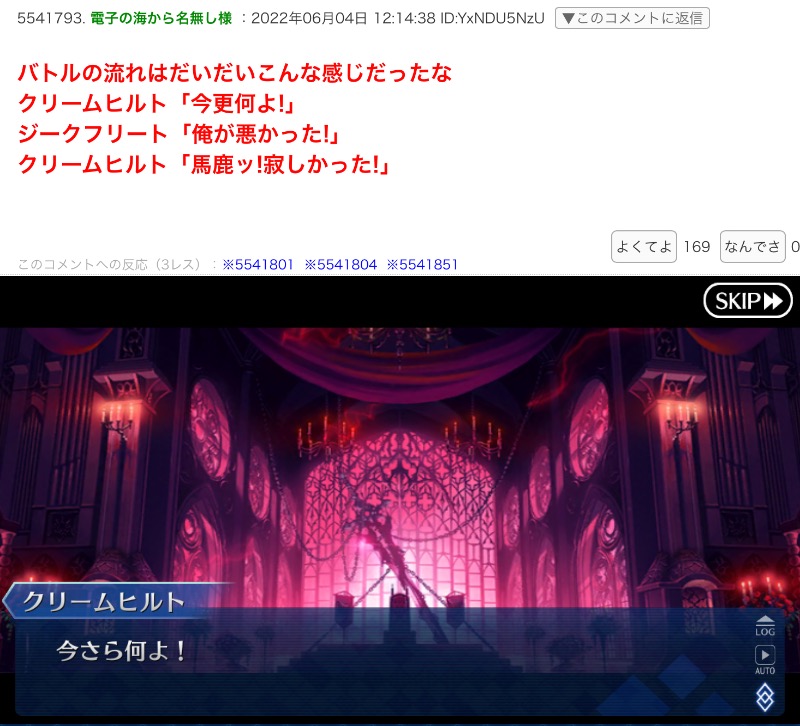Click the よくてよ vote button
The height and width of the screenshot is (726, 800).
(644, 246)
